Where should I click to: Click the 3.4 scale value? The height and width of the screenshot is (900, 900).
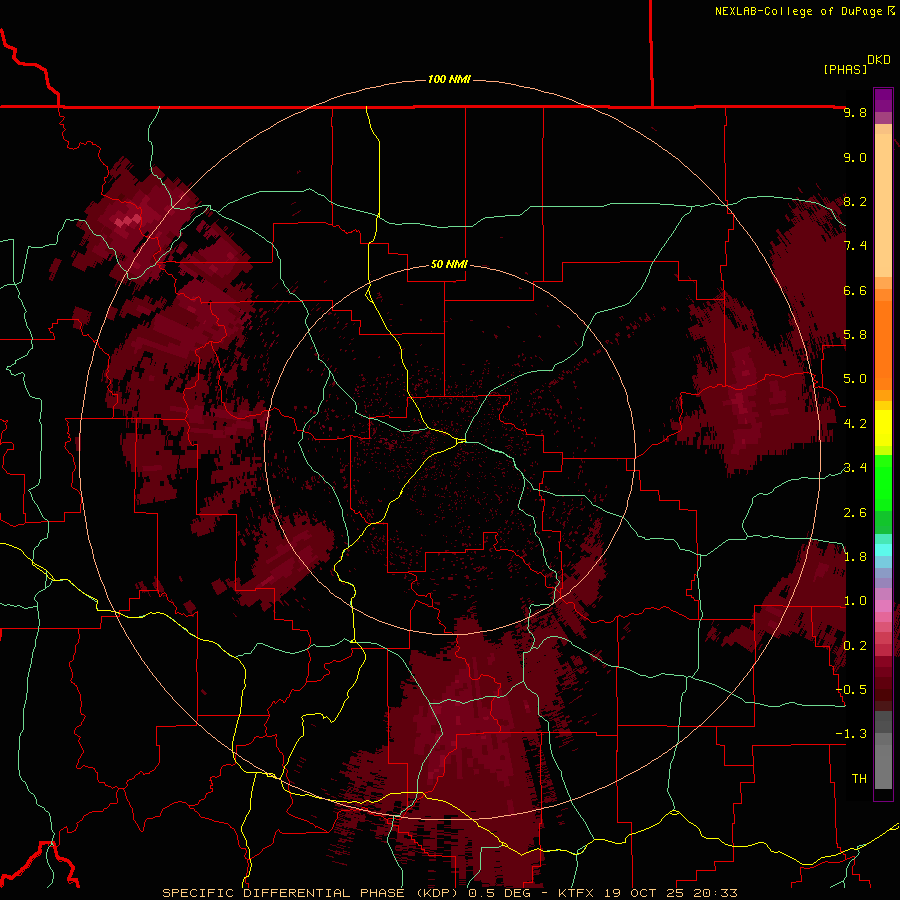click(x=855, y=468)
